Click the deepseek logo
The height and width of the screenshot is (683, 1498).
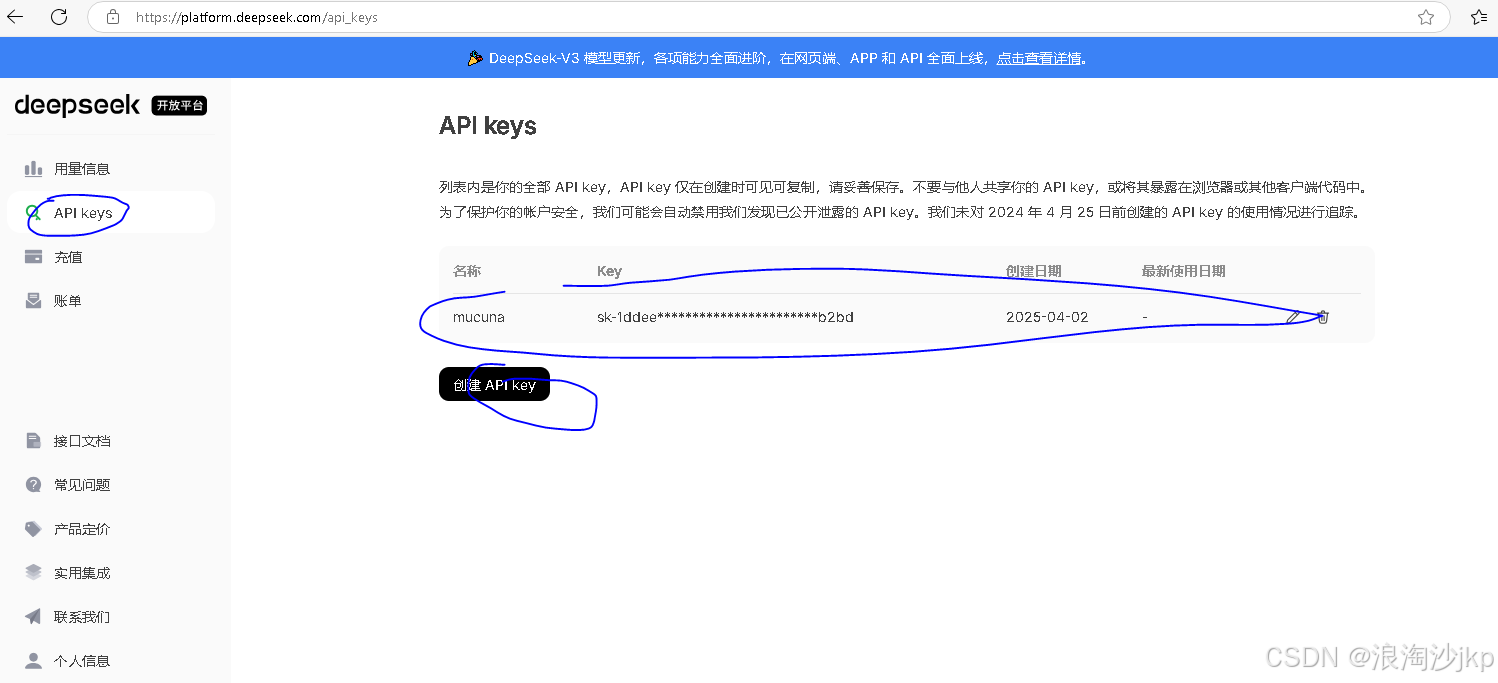tap(77, 105)
